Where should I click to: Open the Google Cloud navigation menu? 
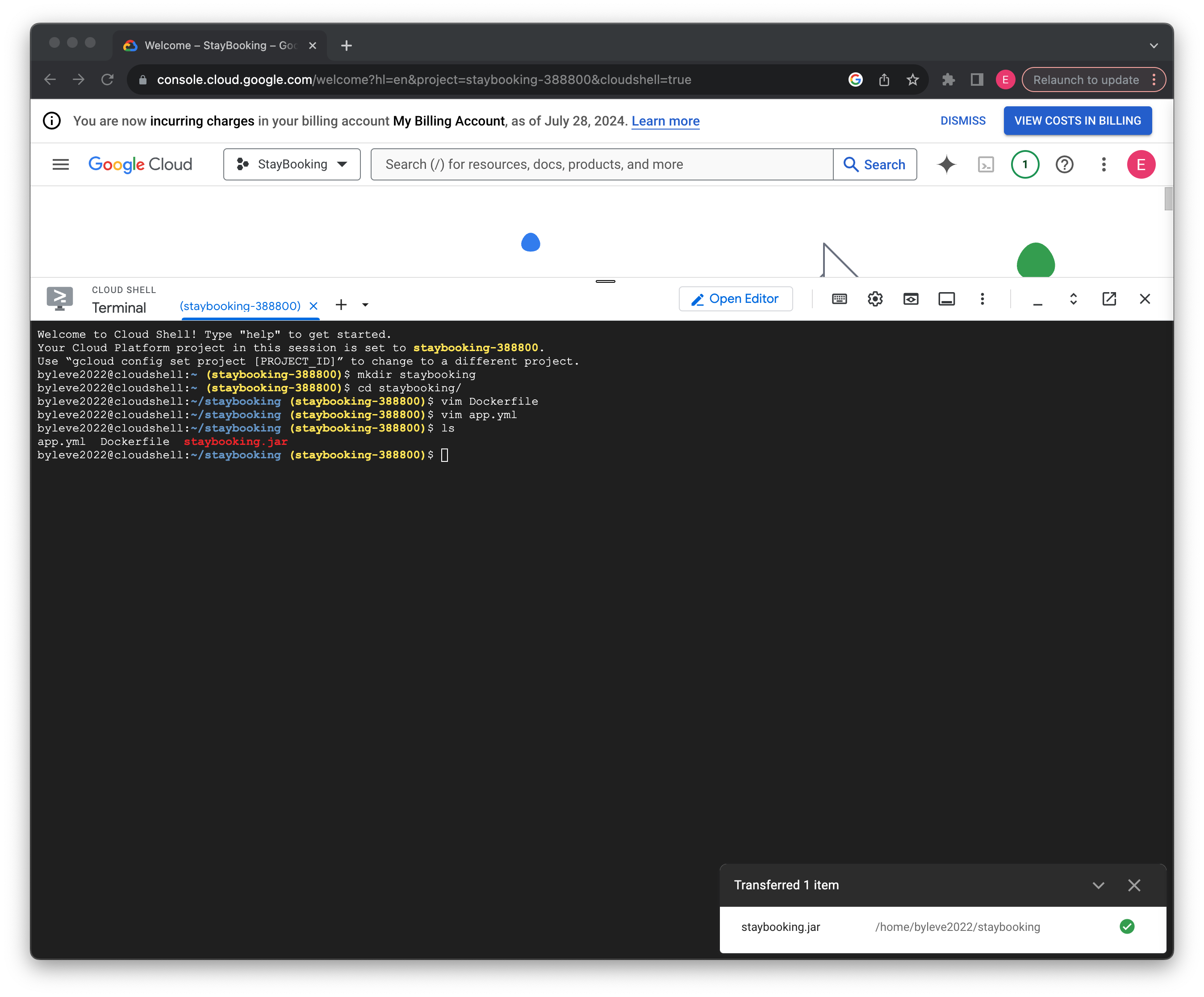[x=60, y=164]
